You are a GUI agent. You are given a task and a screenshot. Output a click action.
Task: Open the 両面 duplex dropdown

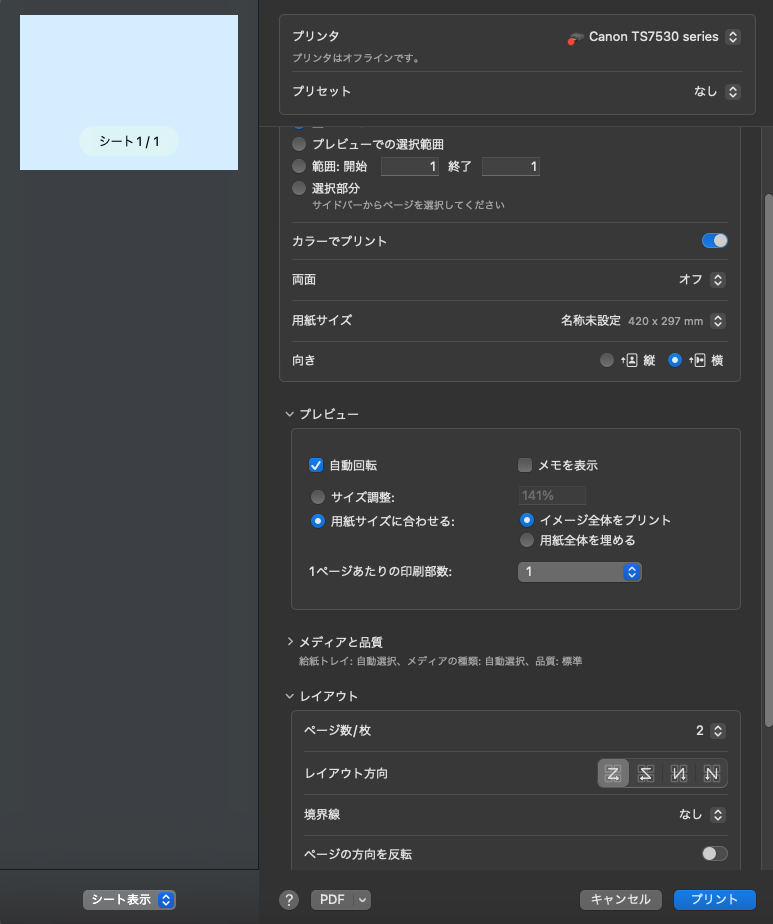[718, 279]
